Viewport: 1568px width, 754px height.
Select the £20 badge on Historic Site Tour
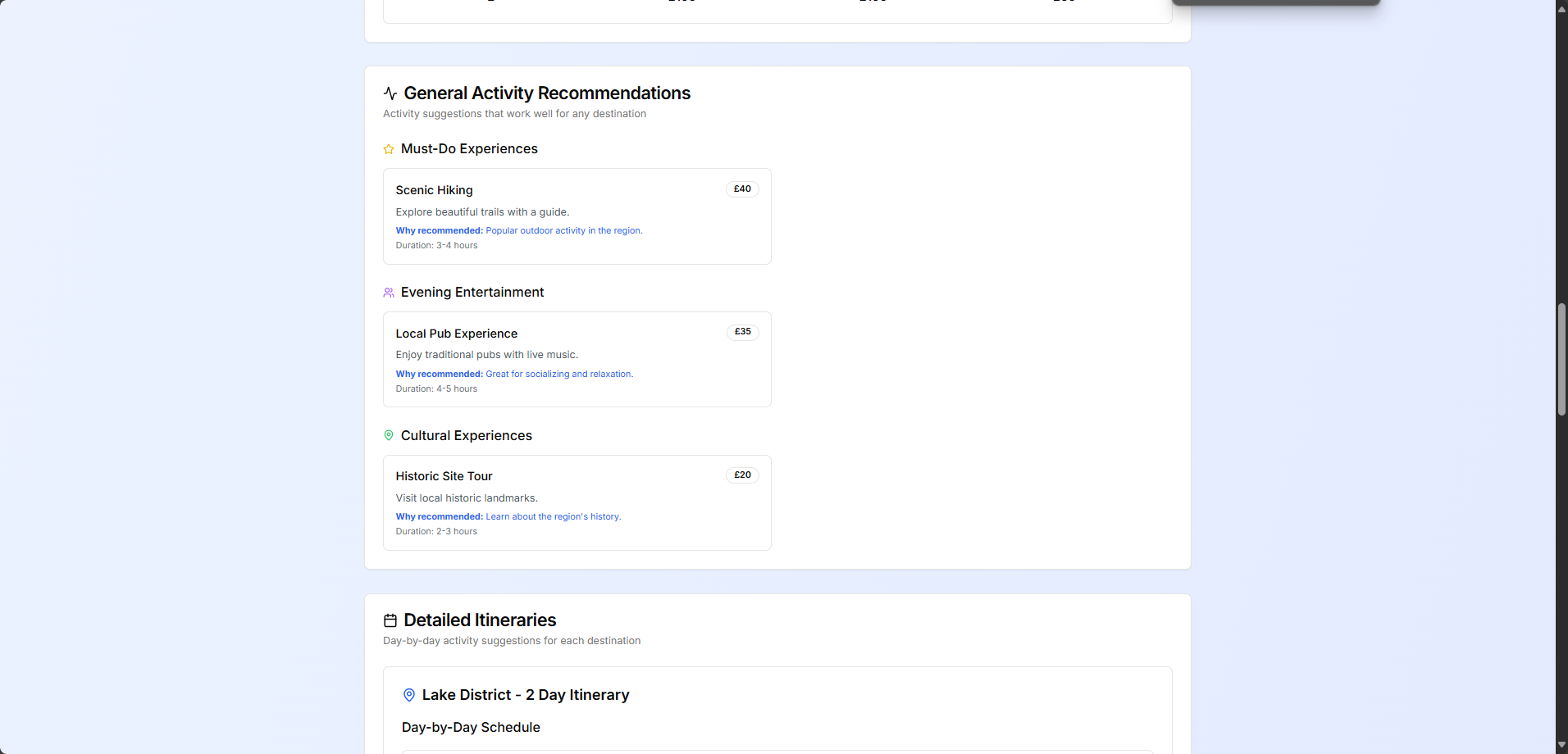(x=741, y=475)
